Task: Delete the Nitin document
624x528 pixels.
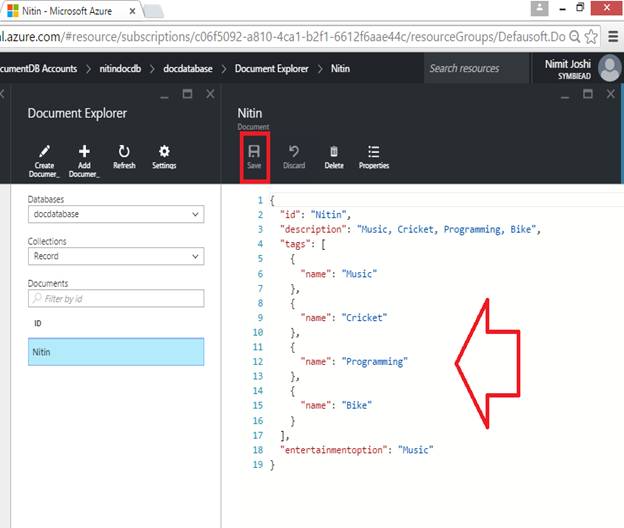Action: [334, 157]
